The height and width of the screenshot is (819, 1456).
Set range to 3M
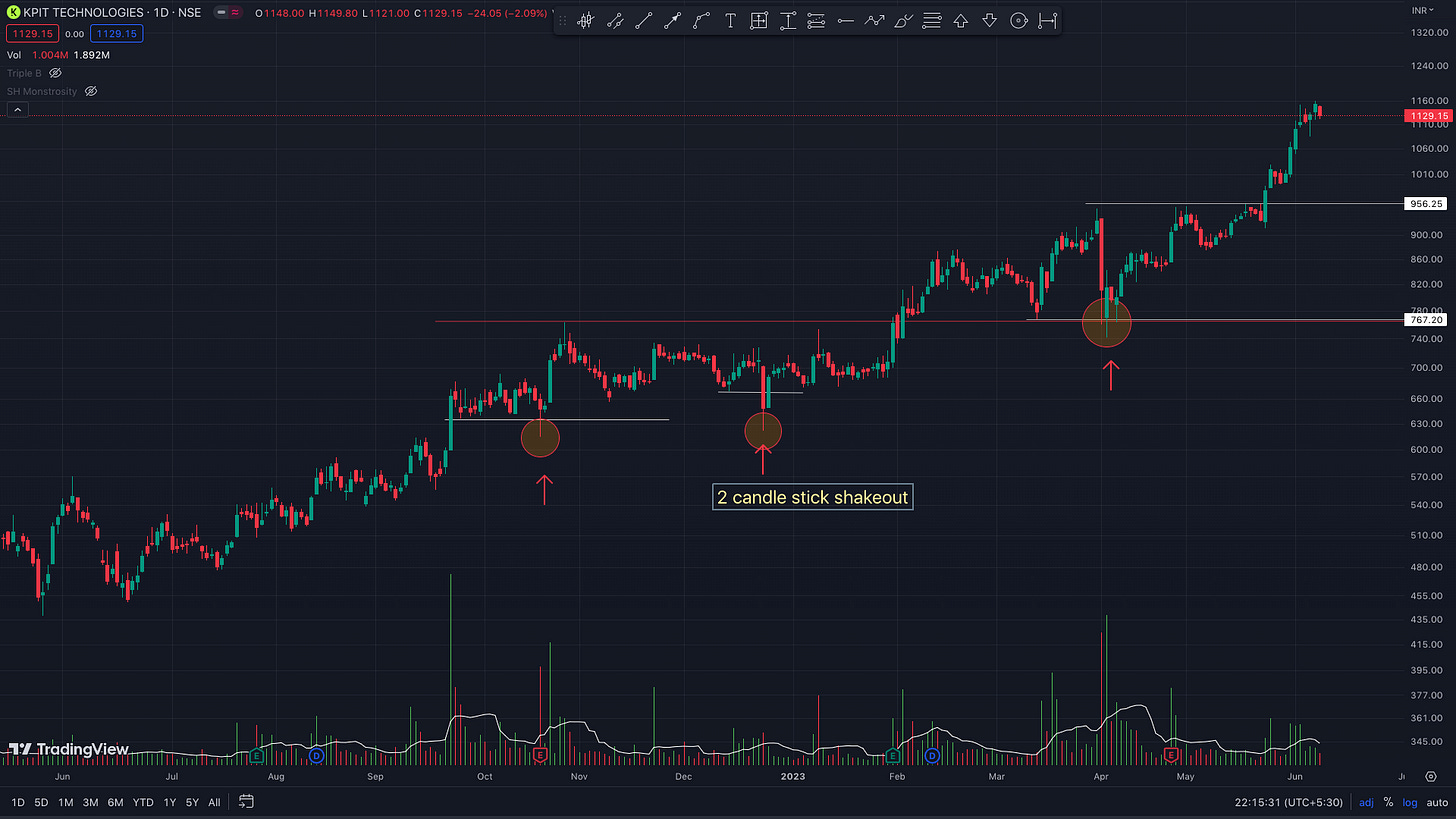point(90,802)
